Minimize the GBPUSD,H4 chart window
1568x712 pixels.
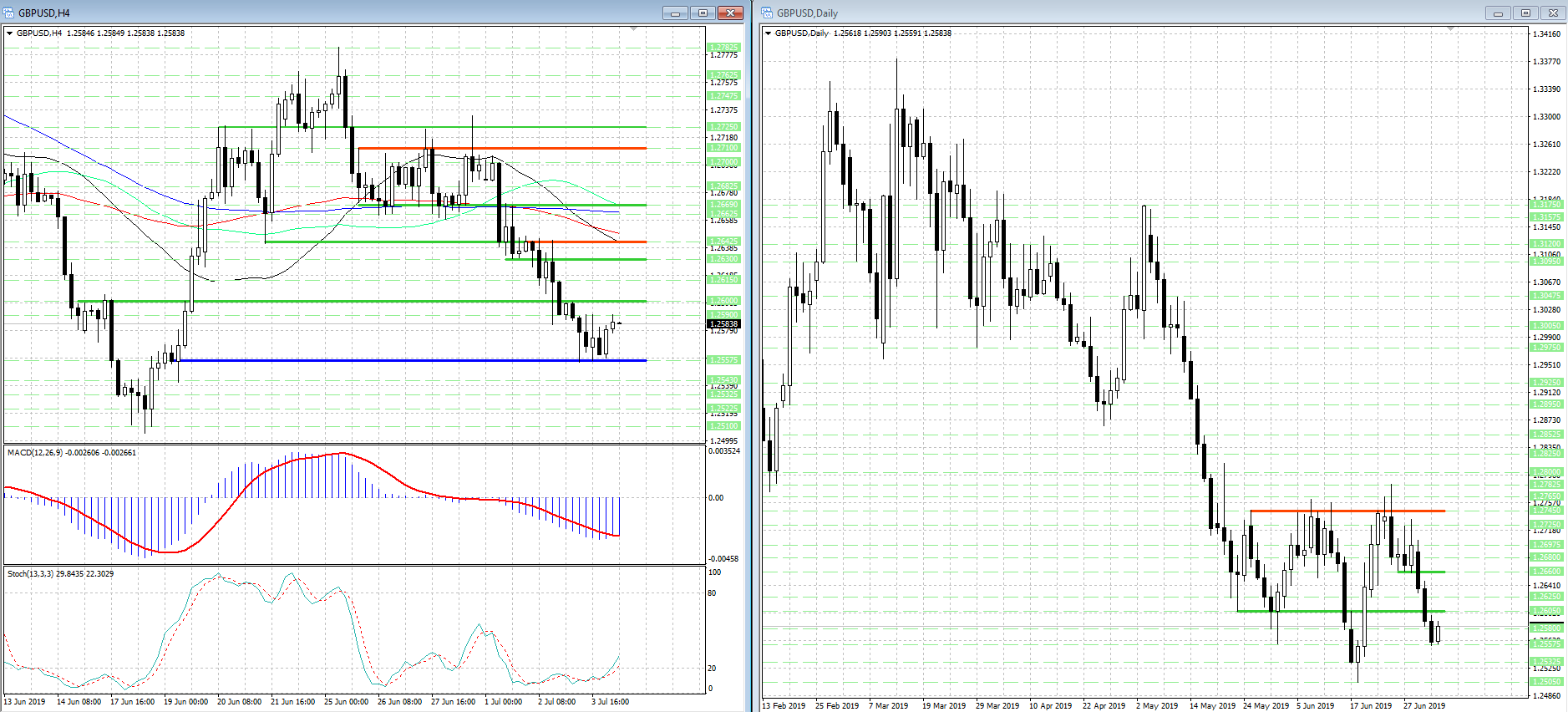coord(675,13)
